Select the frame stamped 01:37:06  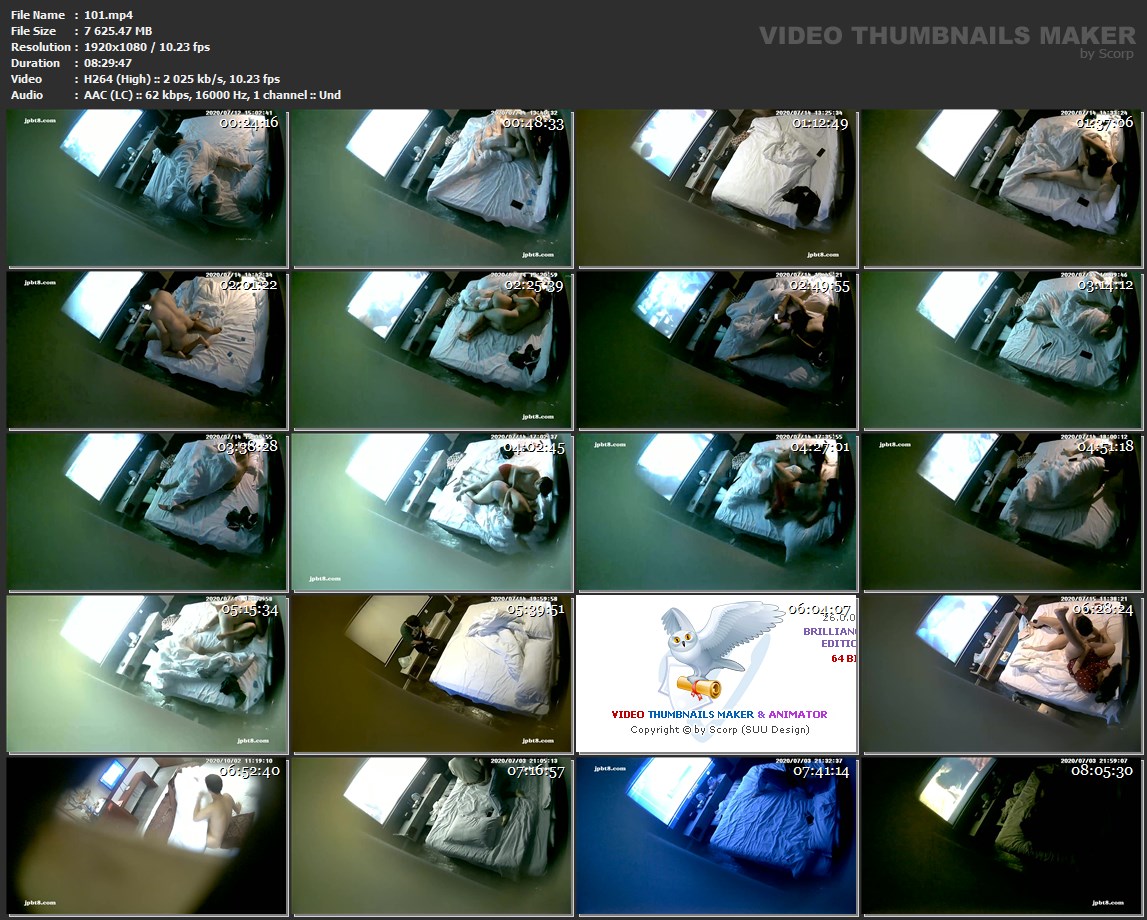pos(1002,188)
